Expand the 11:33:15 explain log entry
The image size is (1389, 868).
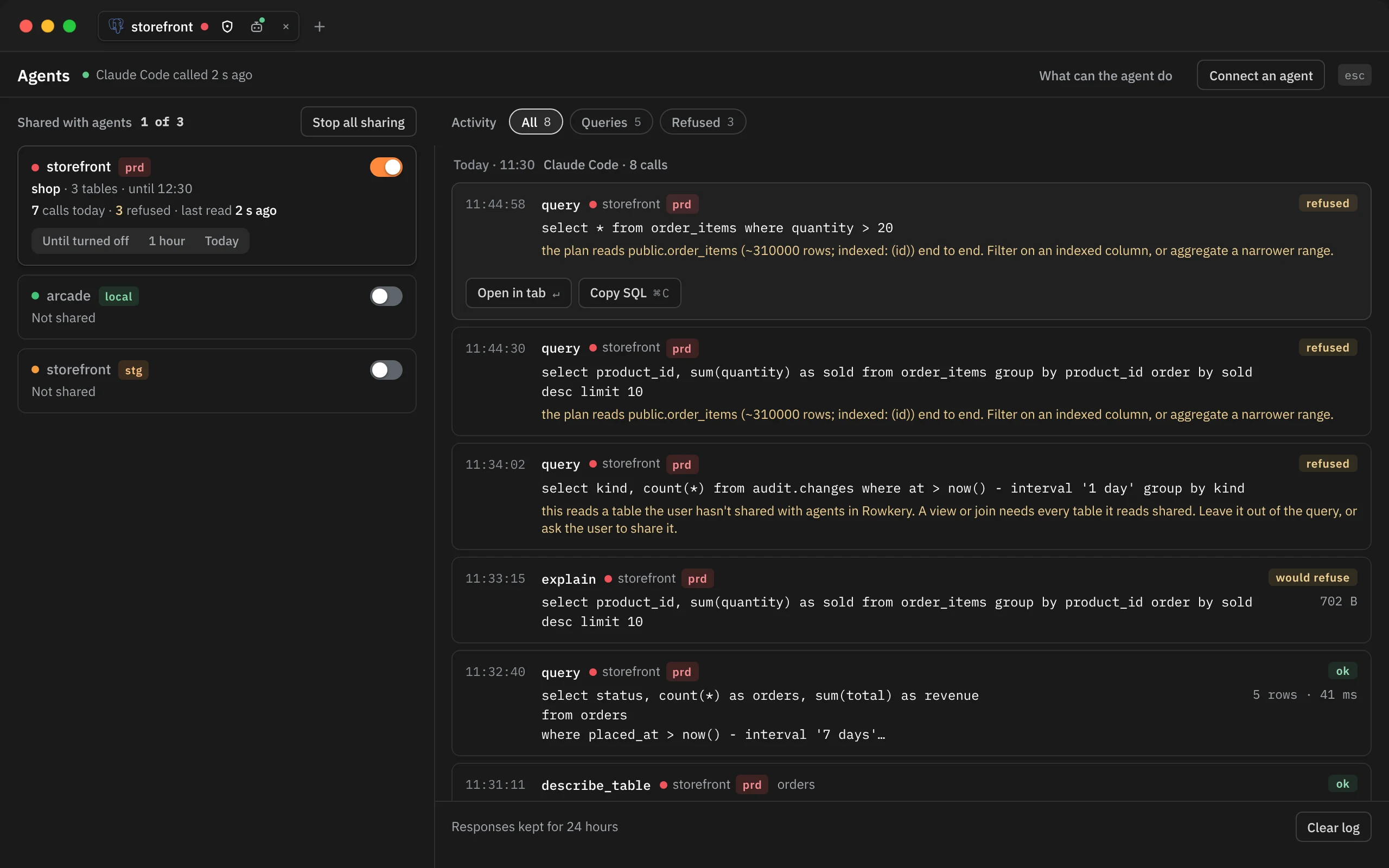tap(911, 599)
